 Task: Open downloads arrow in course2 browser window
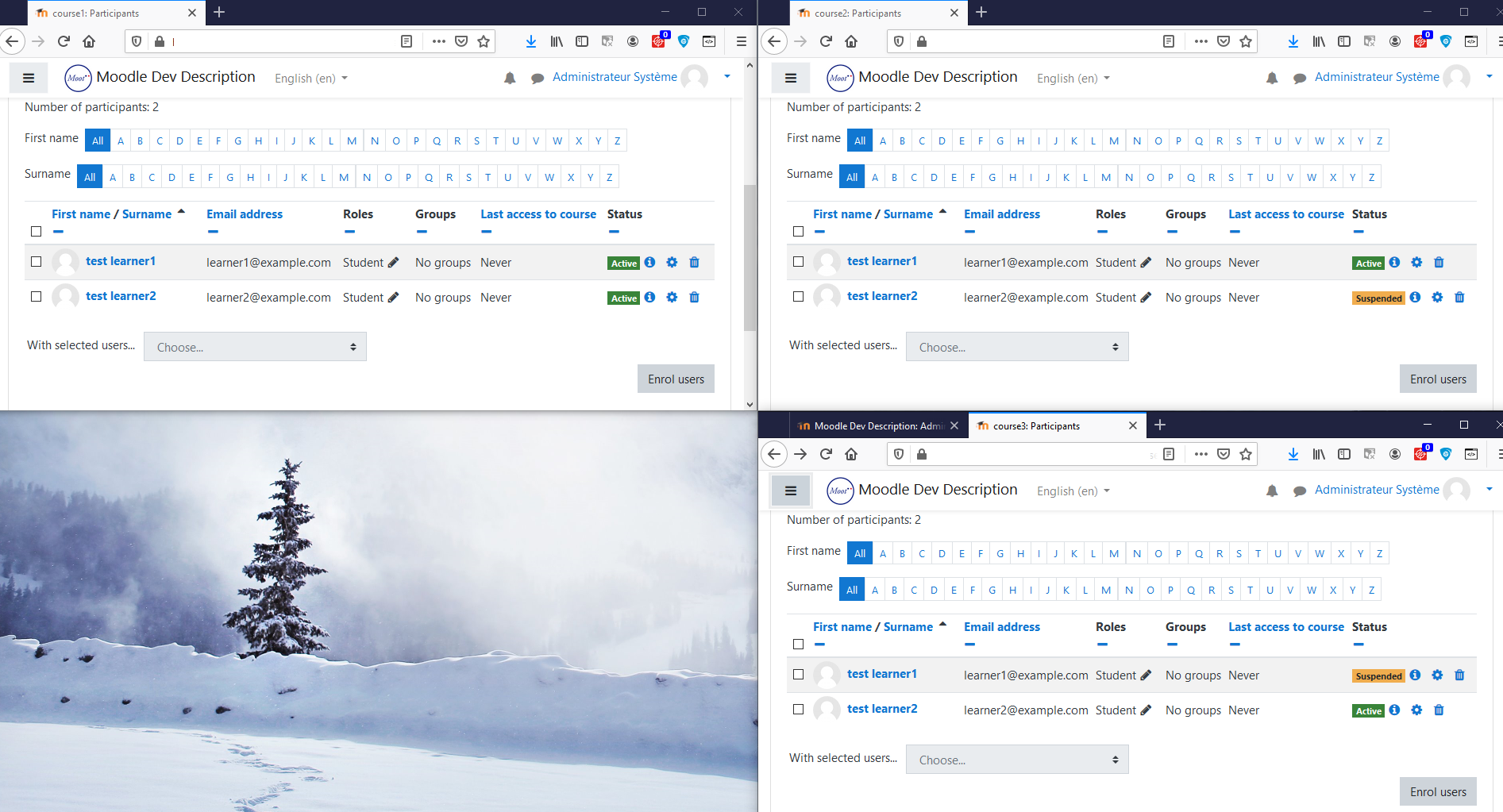(x=1293, y=41)
